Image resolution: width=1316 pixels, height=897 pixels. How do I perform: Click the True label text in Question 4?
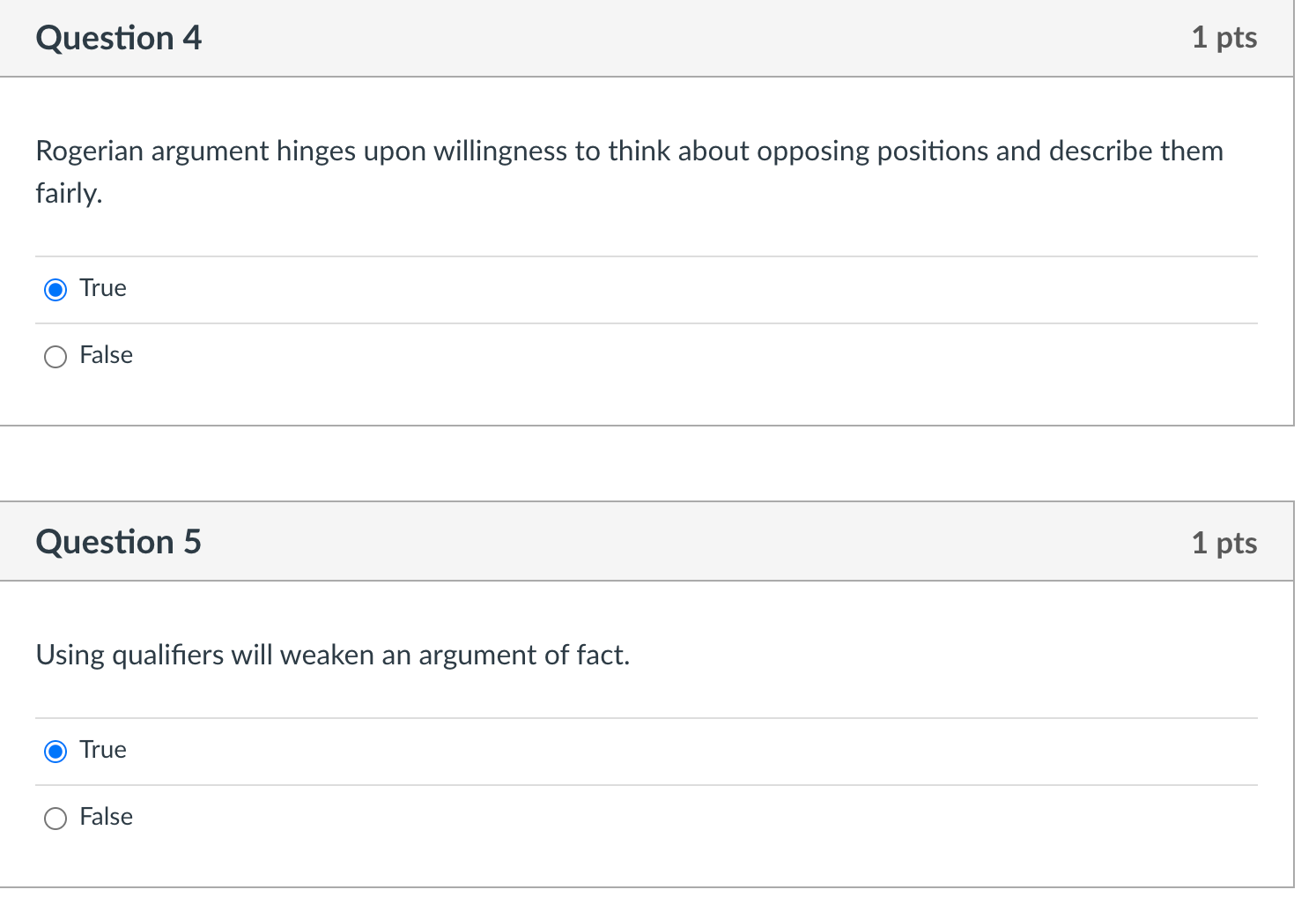click(x=102, y=288)
